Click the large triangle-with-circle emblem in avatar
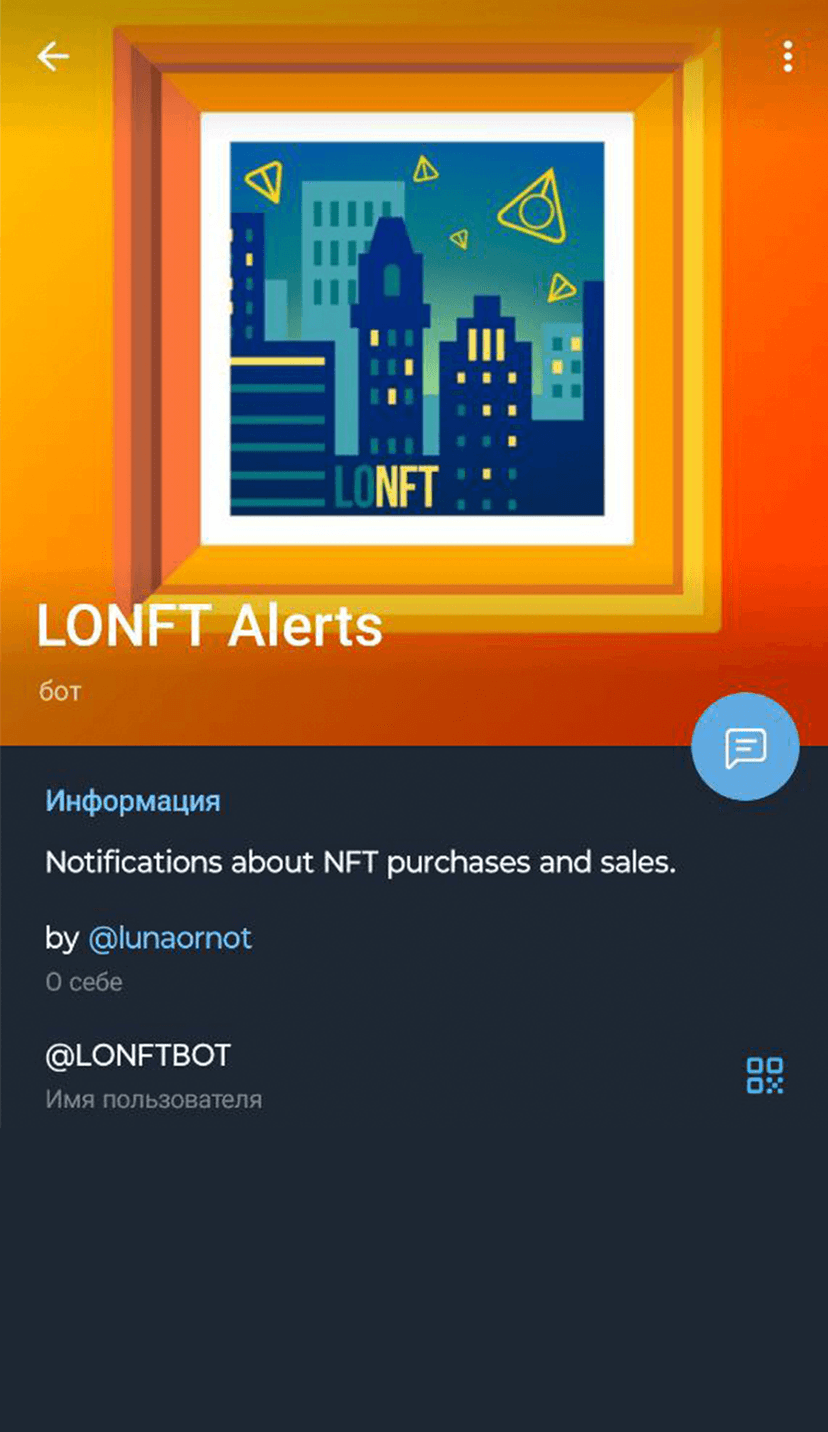Screen dimensions: 828x1432 tap(535, 207)
